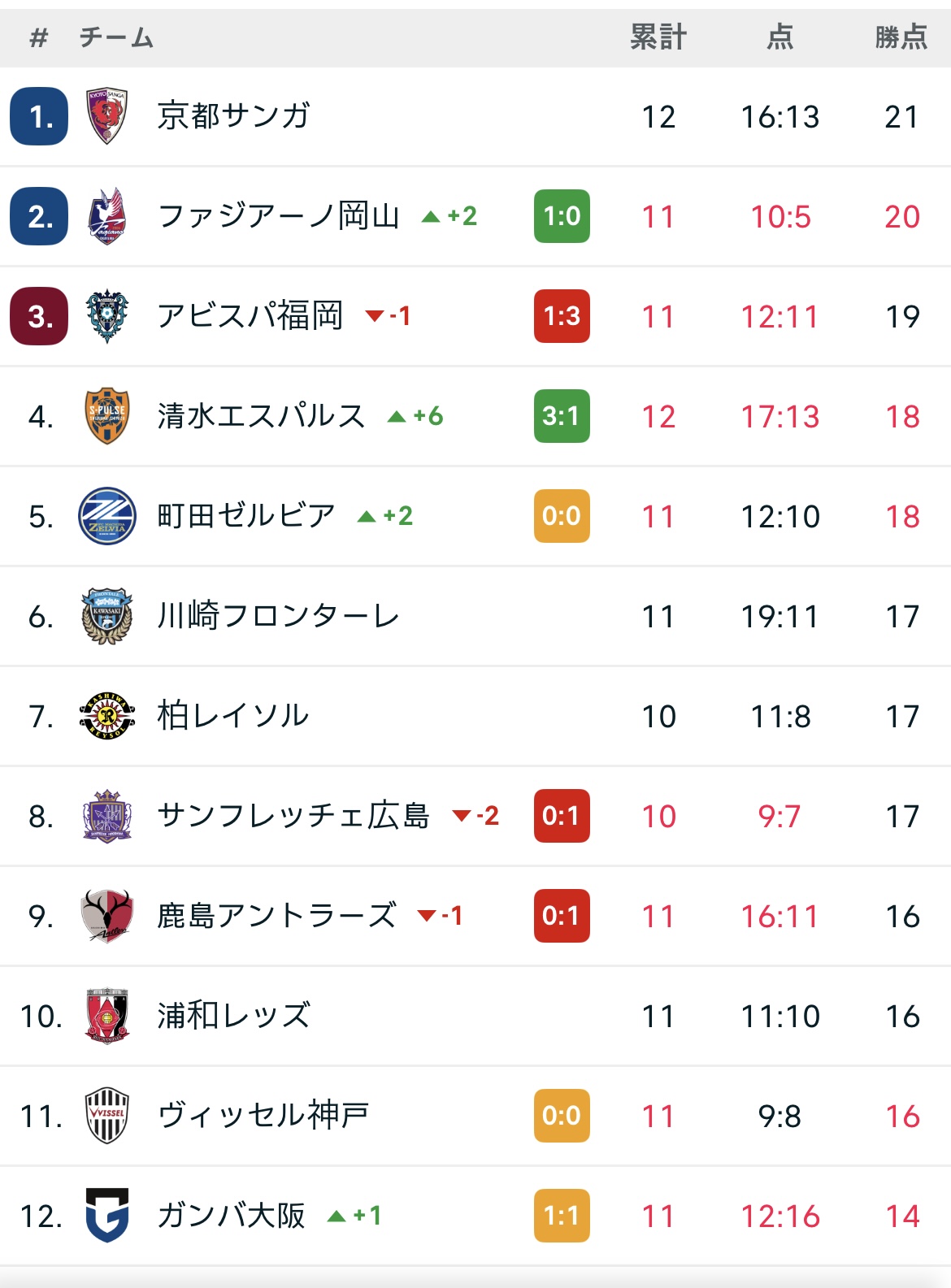This screenshot has width=951, height=1288.
Task: Tap the Machida Zelvia blue crest
Action: click(107, 516)
